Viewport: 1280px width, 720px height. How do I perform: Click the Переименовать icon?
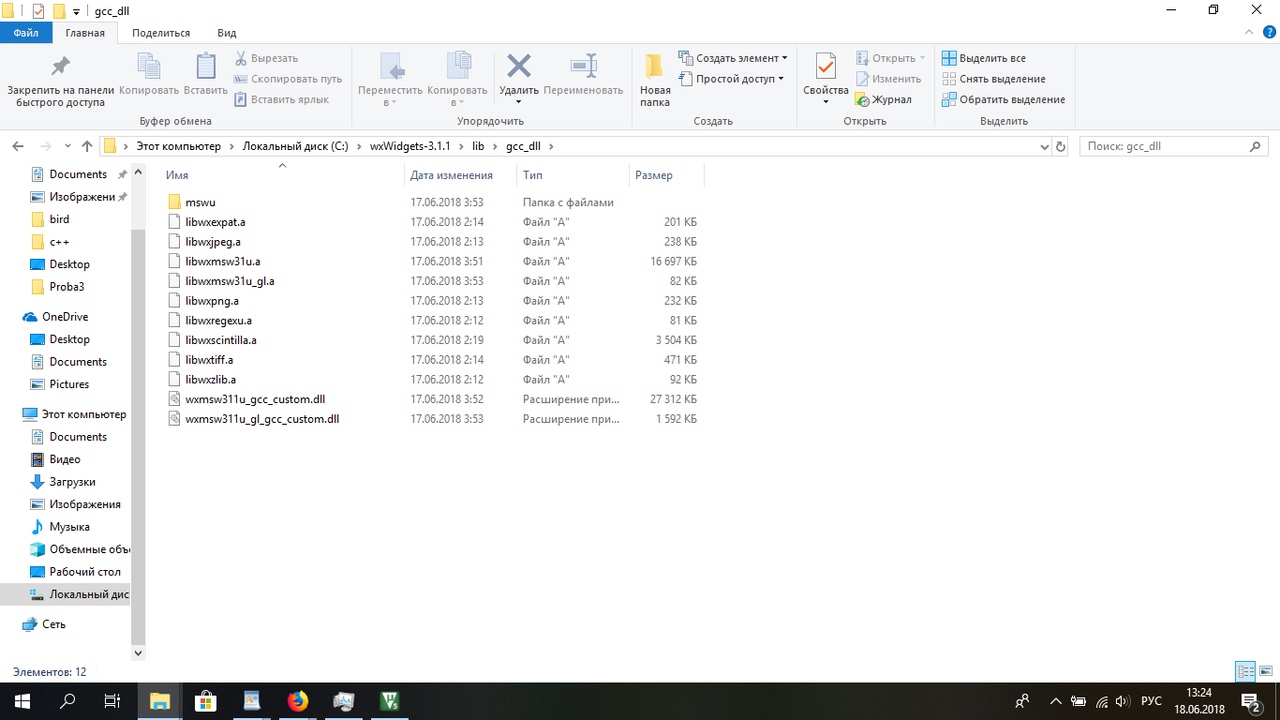[583, 66]
